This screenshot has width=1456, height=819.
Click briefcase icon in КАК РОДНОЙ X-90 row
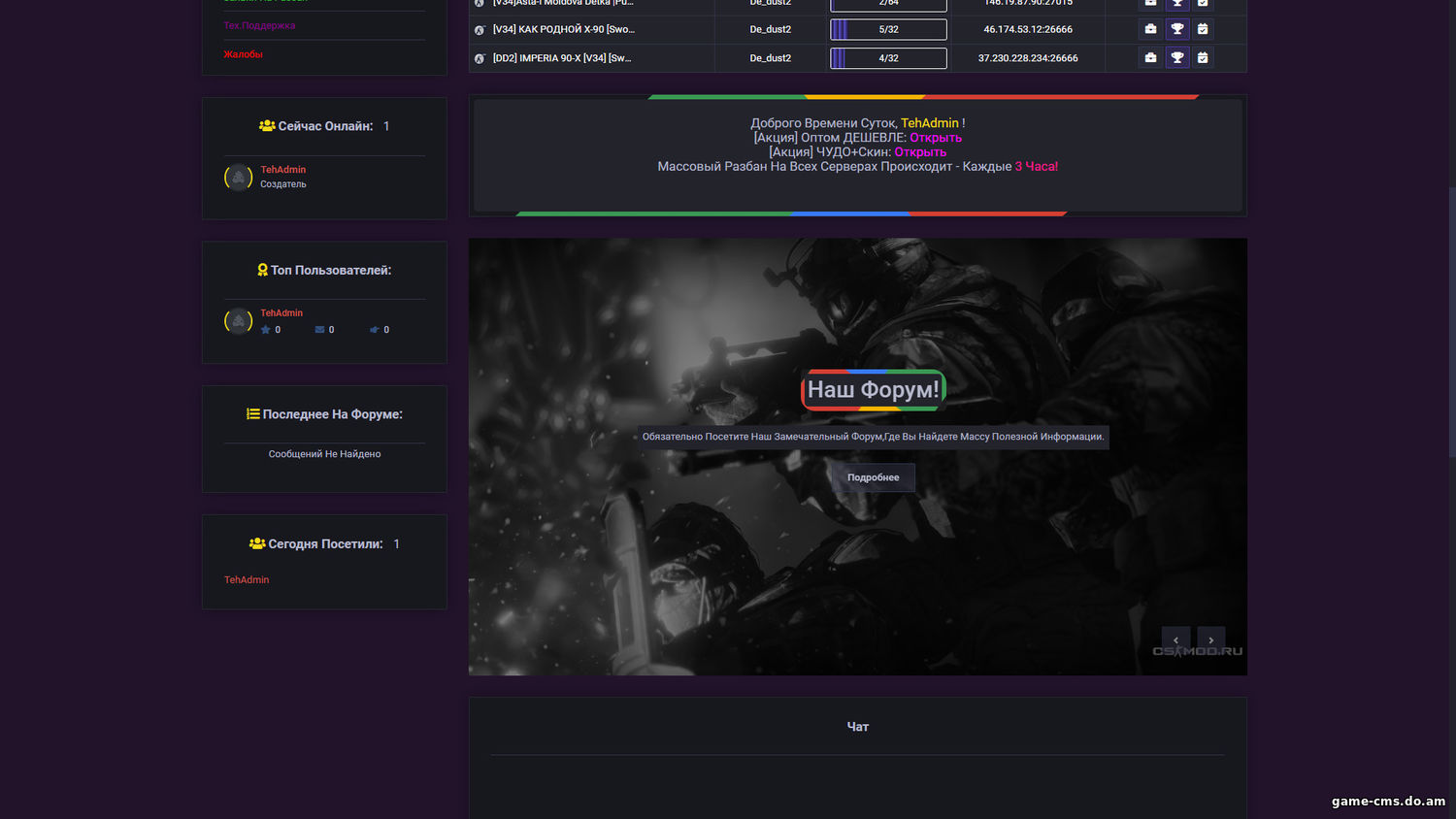click(x=1150, y=29)
